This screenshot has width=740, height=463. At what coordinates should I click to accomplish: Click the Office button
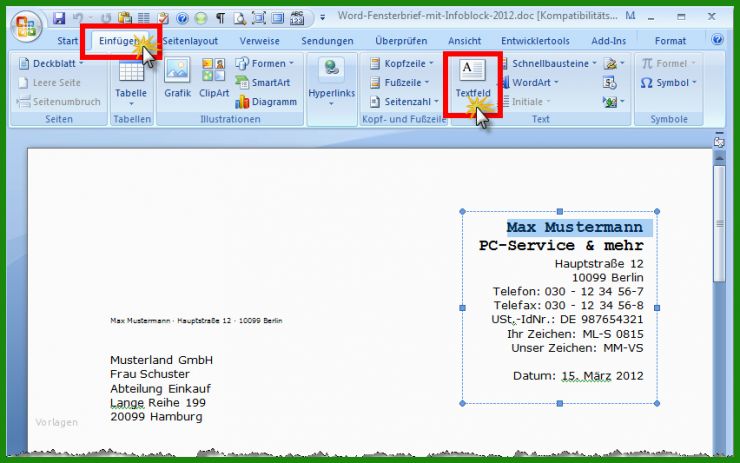[27, 24]
